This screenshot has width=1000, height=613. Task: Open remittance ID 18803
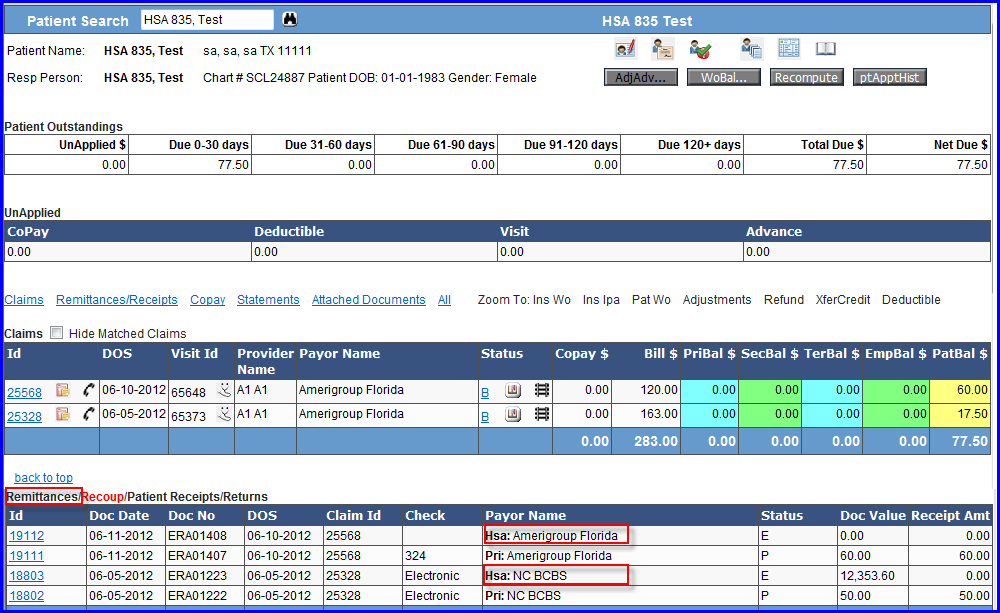[x=26, y=575]
